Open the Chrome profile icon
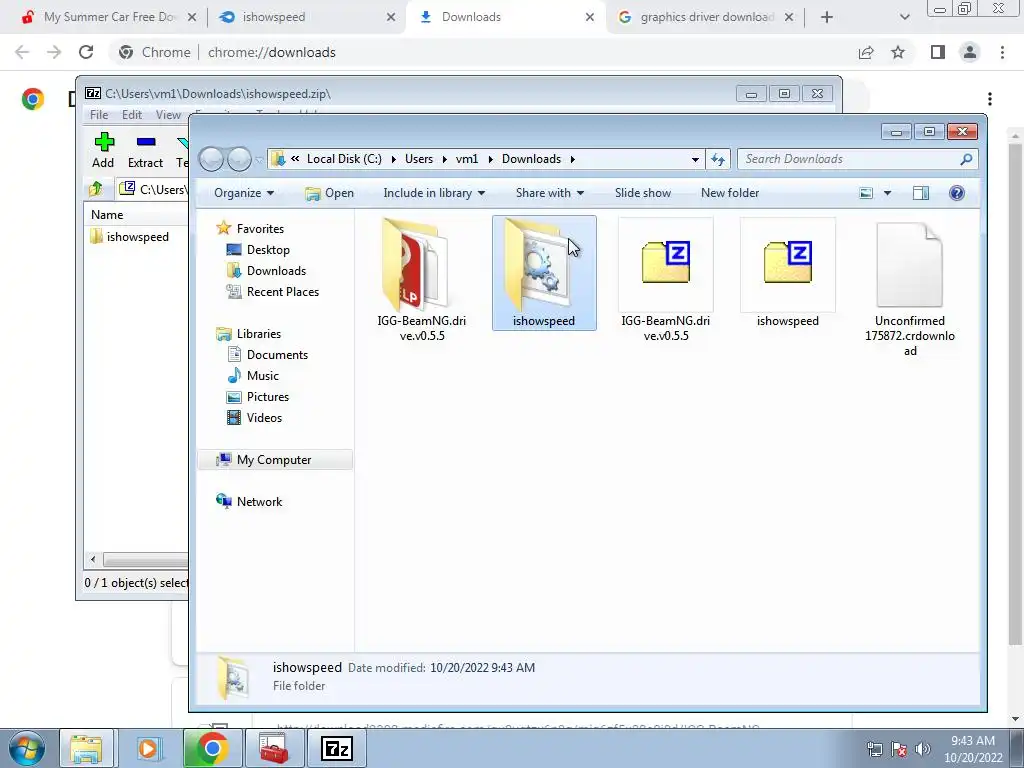 970,52
